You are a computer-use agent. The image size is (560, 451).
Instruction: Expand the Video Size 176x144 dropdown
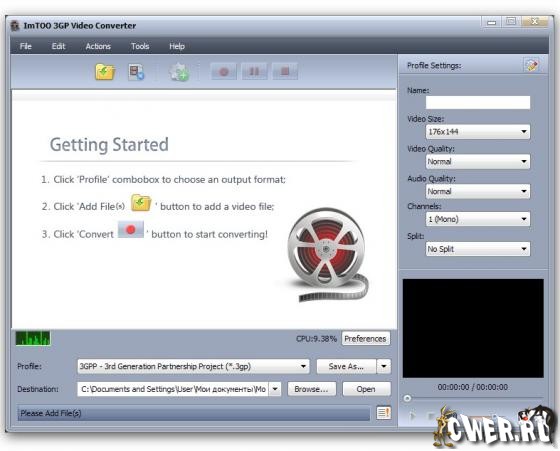pyautogui.click(x=478, y=132)
